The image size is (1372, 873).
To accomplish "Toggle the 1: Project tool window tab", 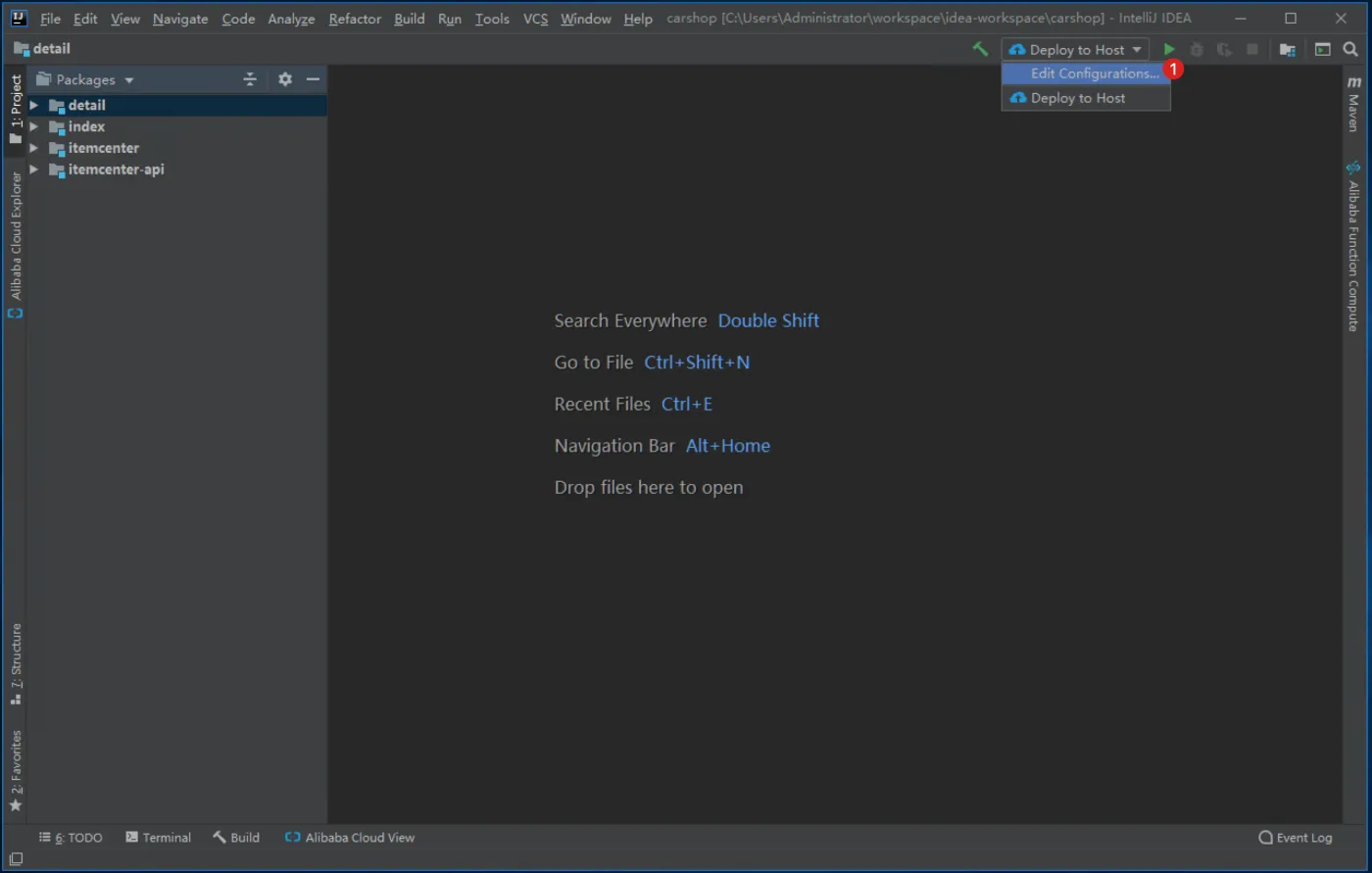I will coord(16,109).
